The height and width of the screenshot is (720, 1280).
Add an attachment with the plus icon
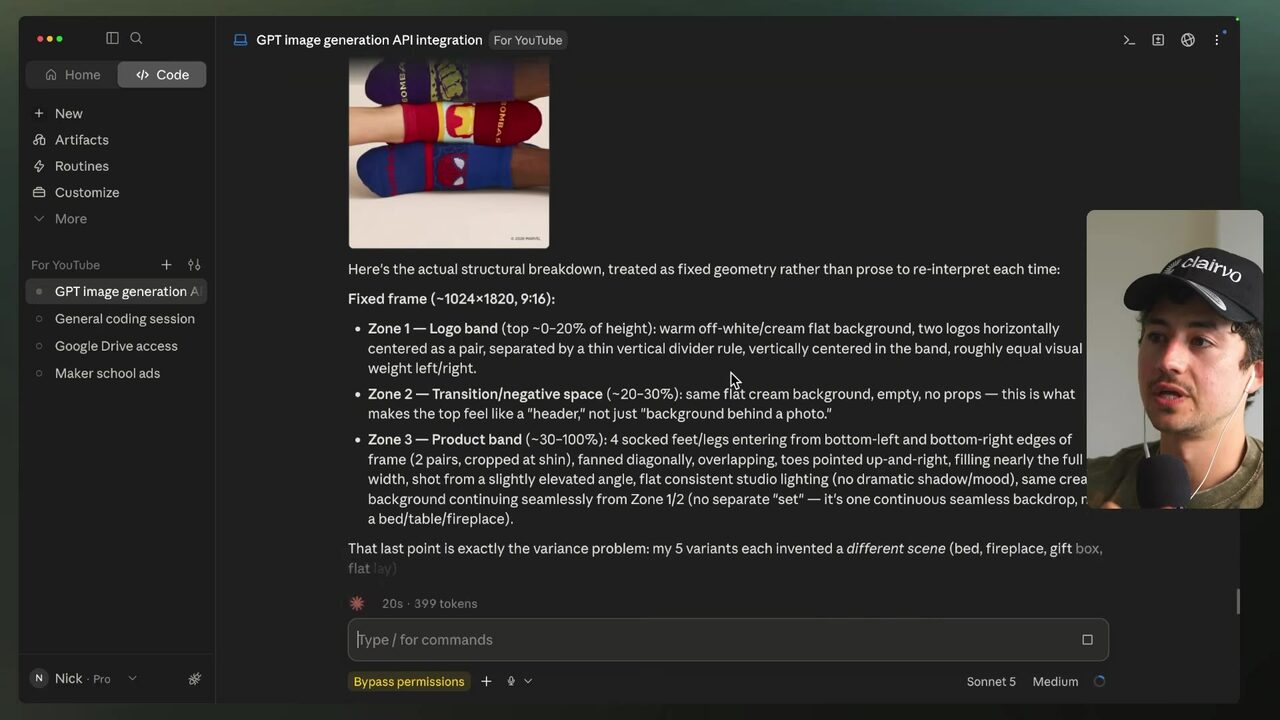486,682
